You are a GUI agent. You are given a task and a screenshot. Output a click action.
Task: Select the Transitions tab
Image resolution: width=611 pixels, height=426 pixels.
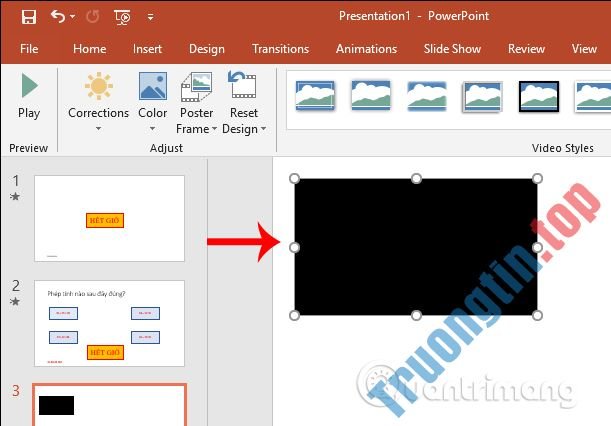click(x=281, y=49)
